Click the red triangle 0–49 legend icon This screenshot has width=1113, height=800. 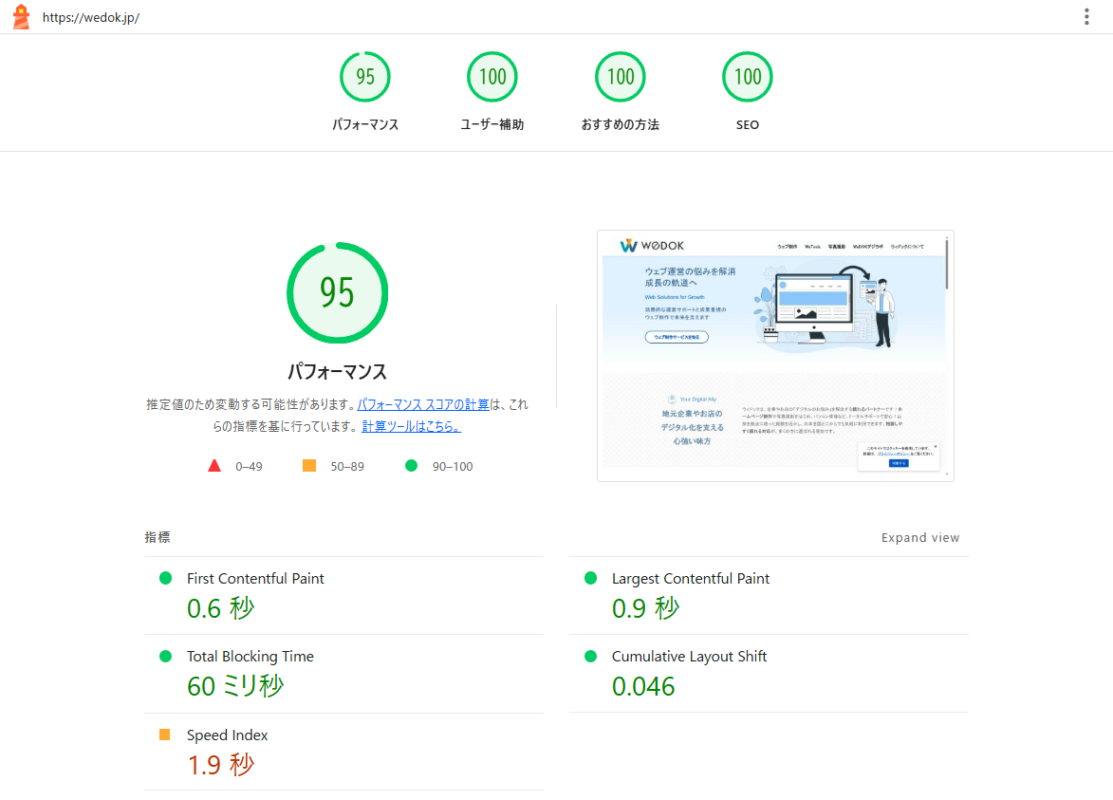point(214,466)
